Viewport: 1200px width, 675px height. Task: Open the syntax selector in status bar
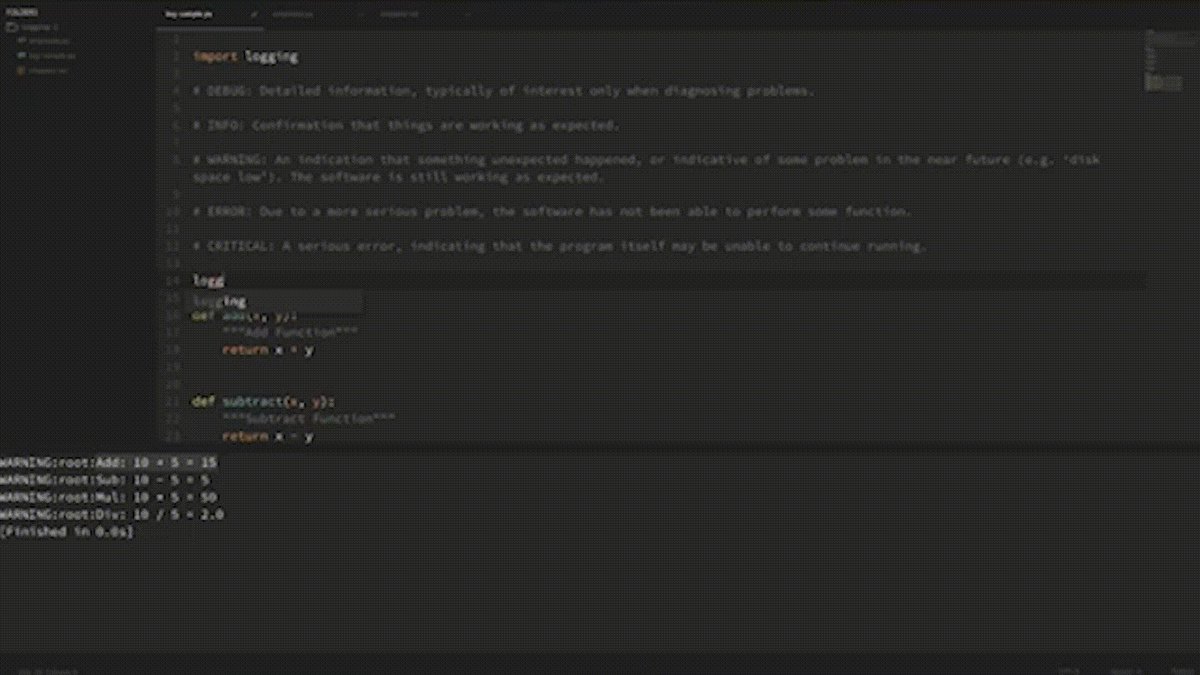point(1181,670)
